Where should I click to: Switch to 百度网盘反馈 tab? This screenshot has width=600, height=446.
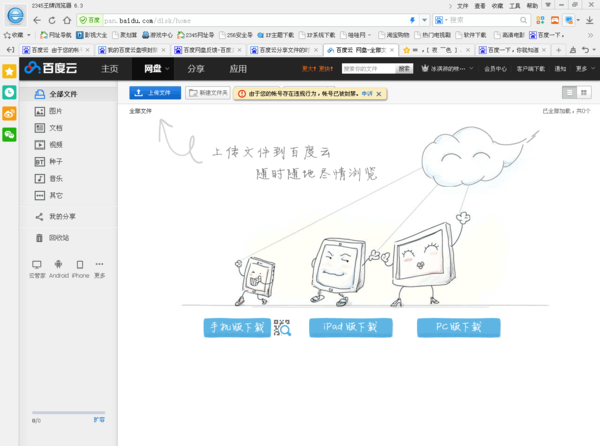208,50
